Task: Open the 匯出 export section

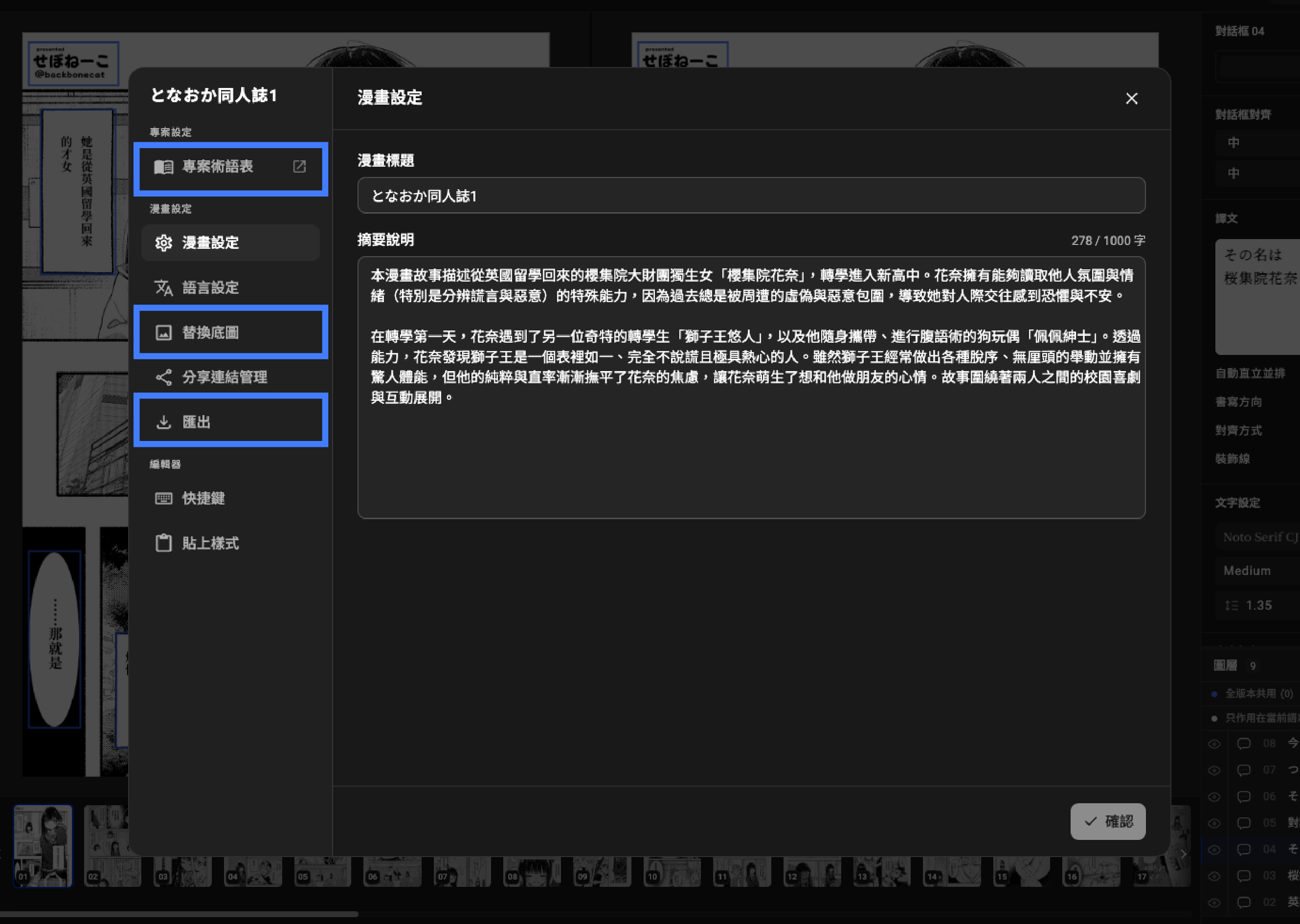Action: (230, 422)
